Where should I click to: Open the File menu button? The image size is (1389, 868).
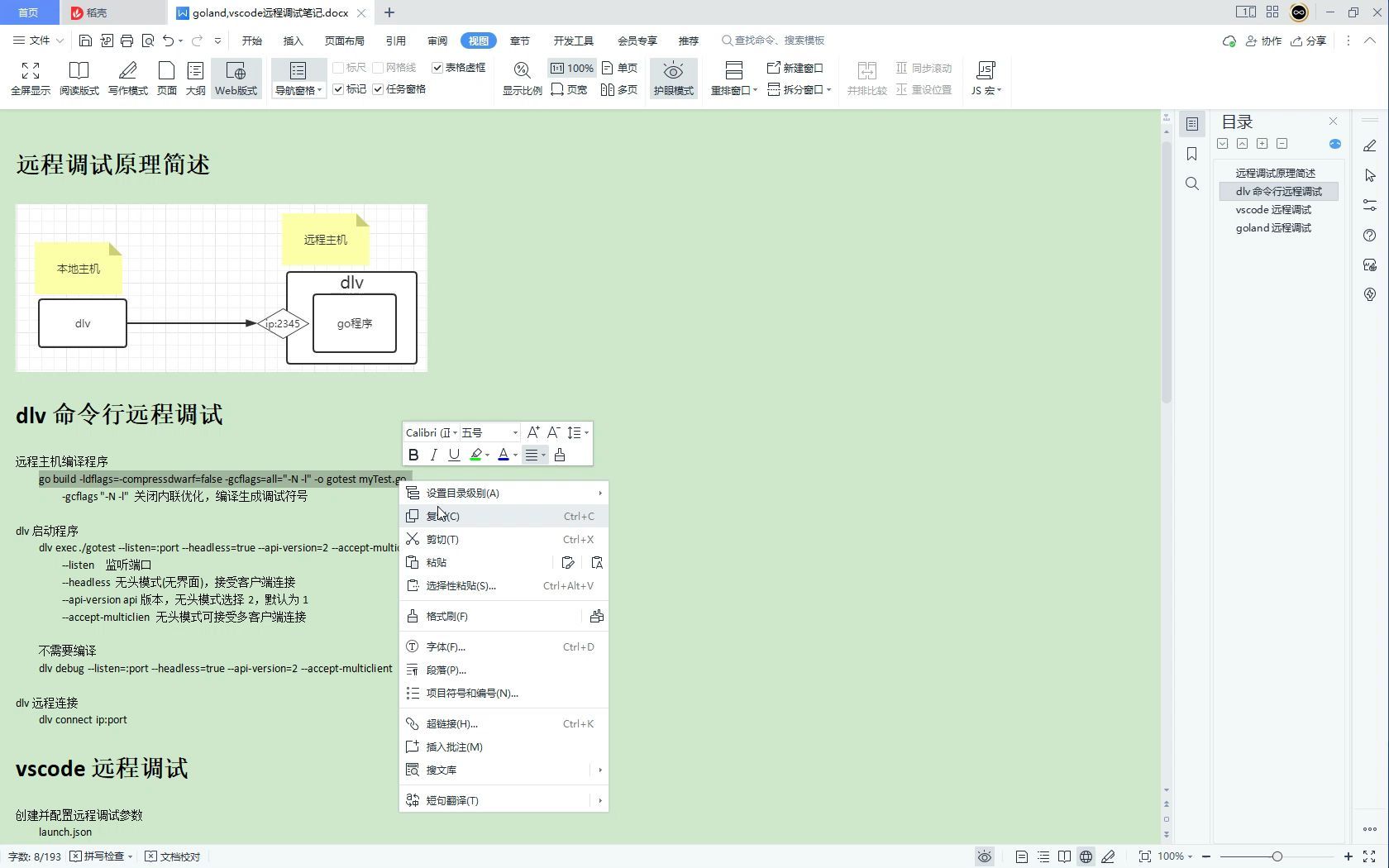point(38,41)
